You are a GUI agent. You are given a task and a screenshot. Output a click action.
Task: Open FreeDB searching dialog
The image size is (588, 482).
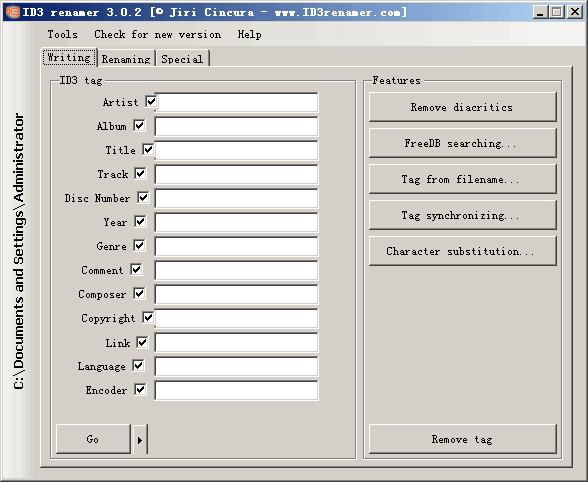(462, 143)
